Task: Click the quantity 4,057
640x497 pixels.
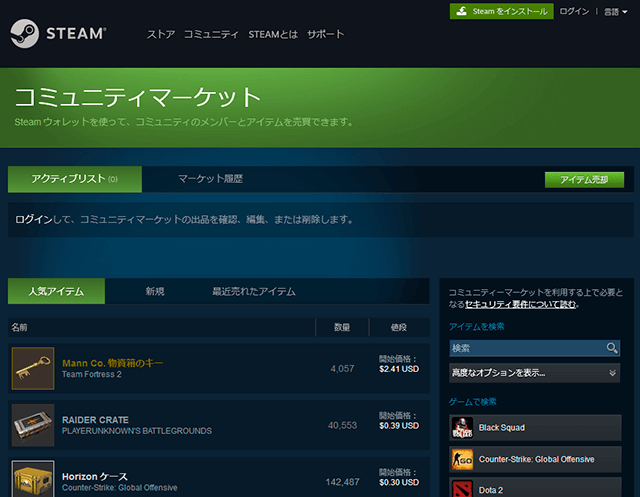Action: tap(342, 368)
